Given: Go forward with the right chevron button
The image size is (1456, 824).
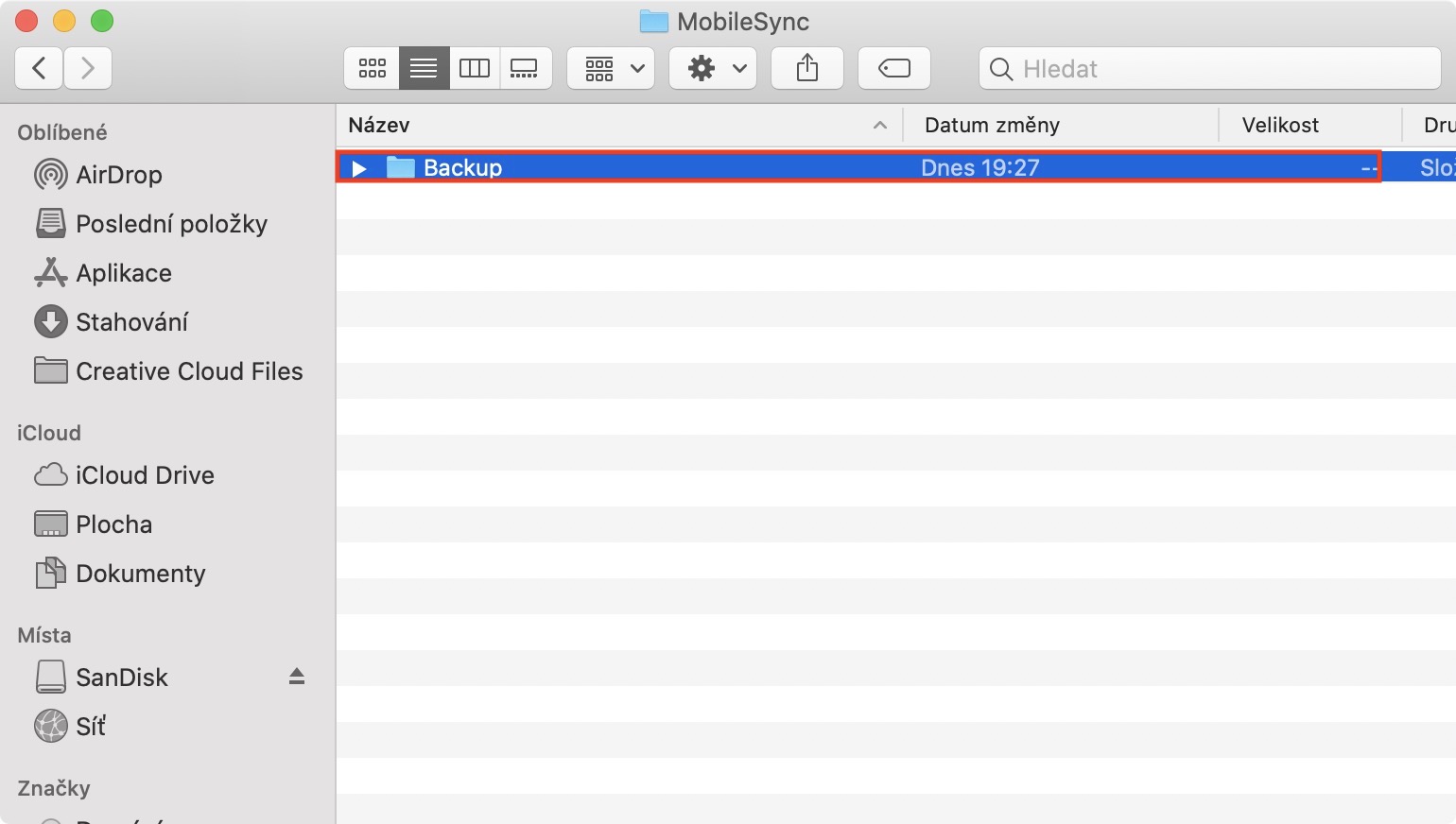Looking at the screenshot, I should point(88,68).
